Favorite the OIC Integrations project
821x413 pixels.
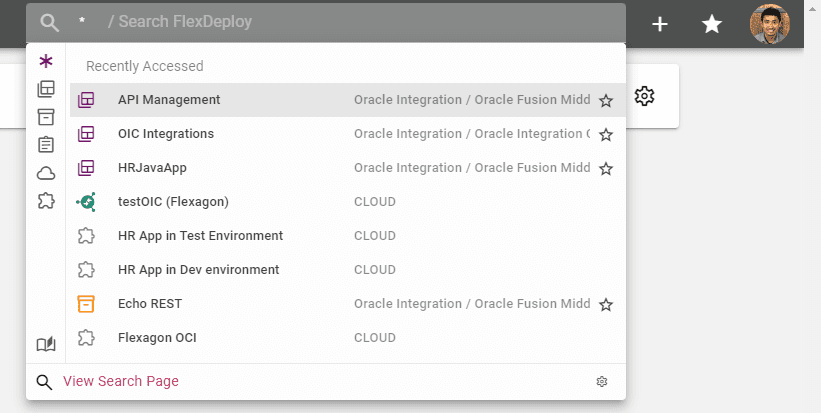(606, 135)
